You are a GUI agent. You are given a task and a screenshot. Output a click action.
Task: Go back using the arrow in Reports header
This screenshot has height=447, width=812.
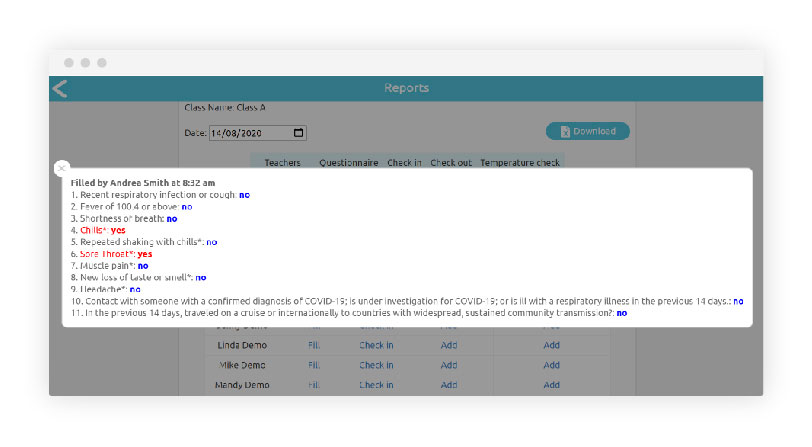coord(60,89)
